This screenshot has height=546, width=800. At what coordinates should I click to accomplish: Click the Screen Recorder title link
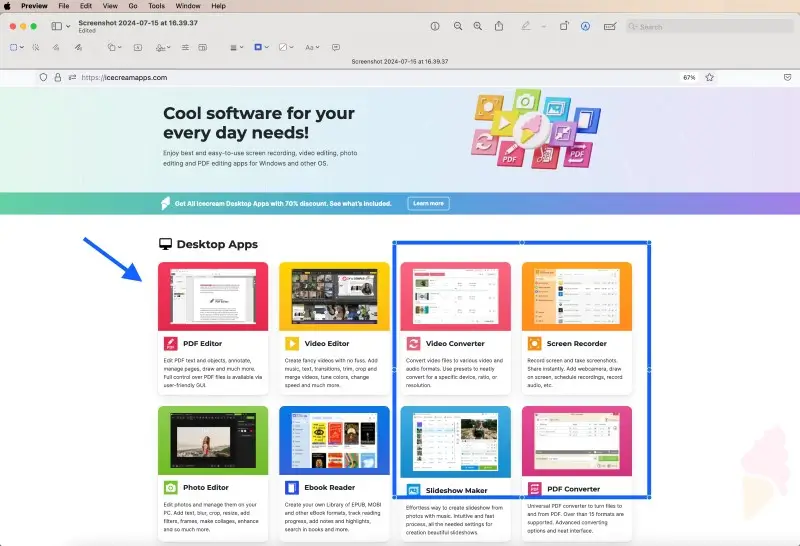pyautogui.click(x=577, y=343)
